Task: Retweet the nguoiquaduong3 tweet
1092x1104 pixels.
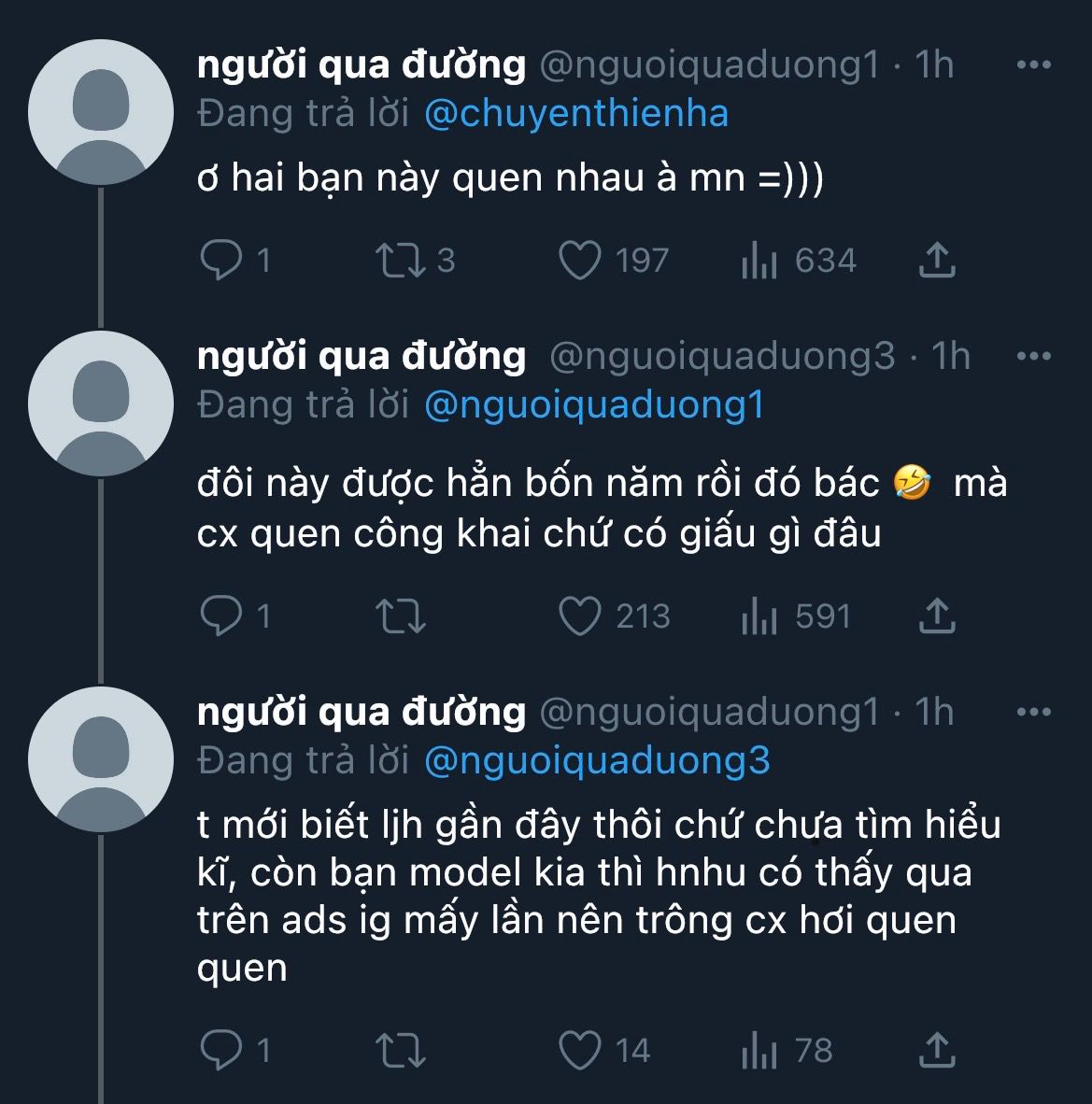Action: (401, 616)
